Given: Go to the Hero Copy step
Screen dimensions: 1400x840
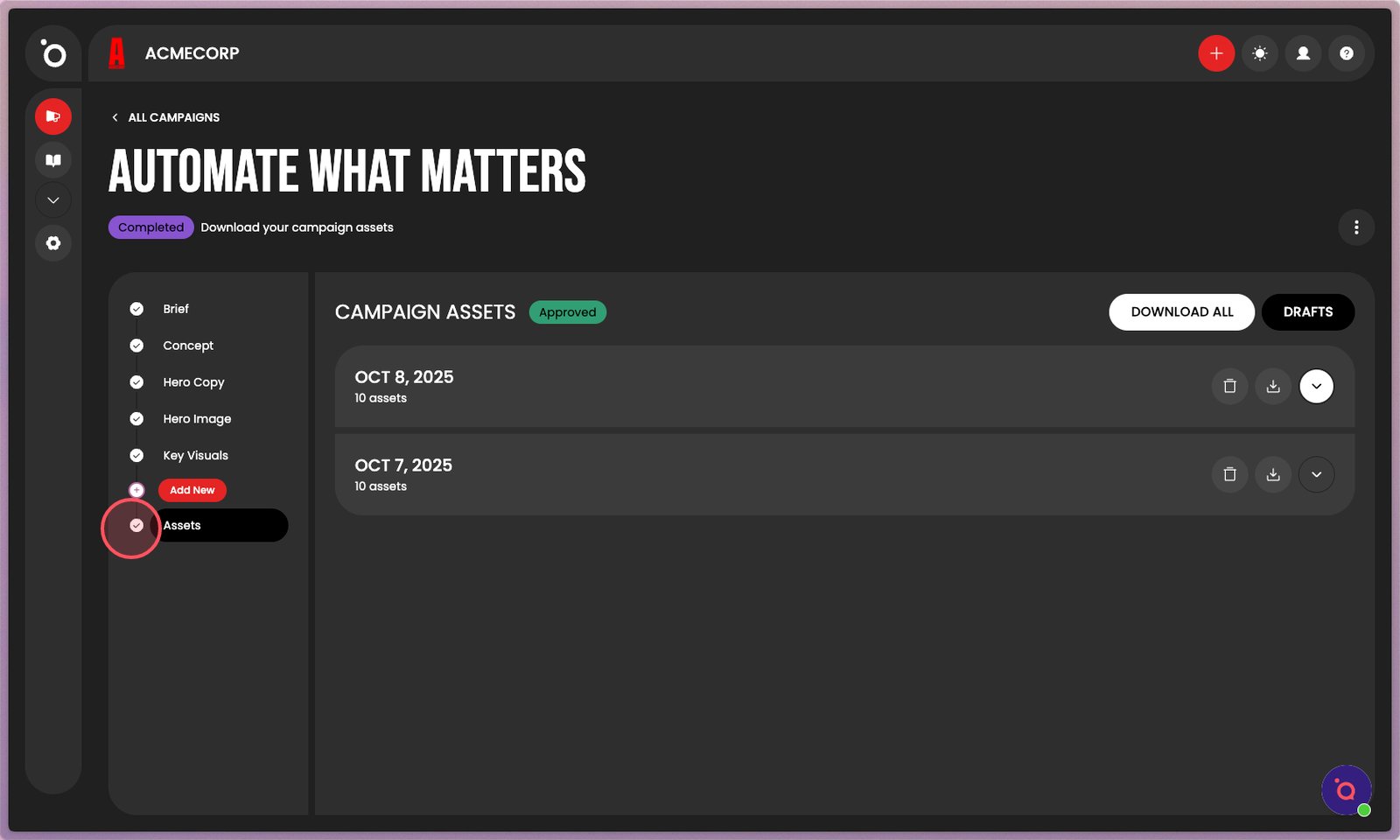Looking at the screenshot, I should point(193,382).
